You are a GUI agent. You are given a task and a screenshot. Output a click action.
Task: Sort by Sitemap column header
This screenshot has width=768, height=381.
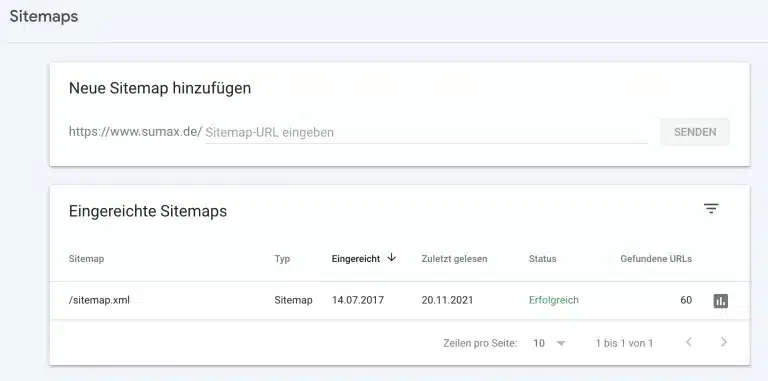[x=86, y=259]
